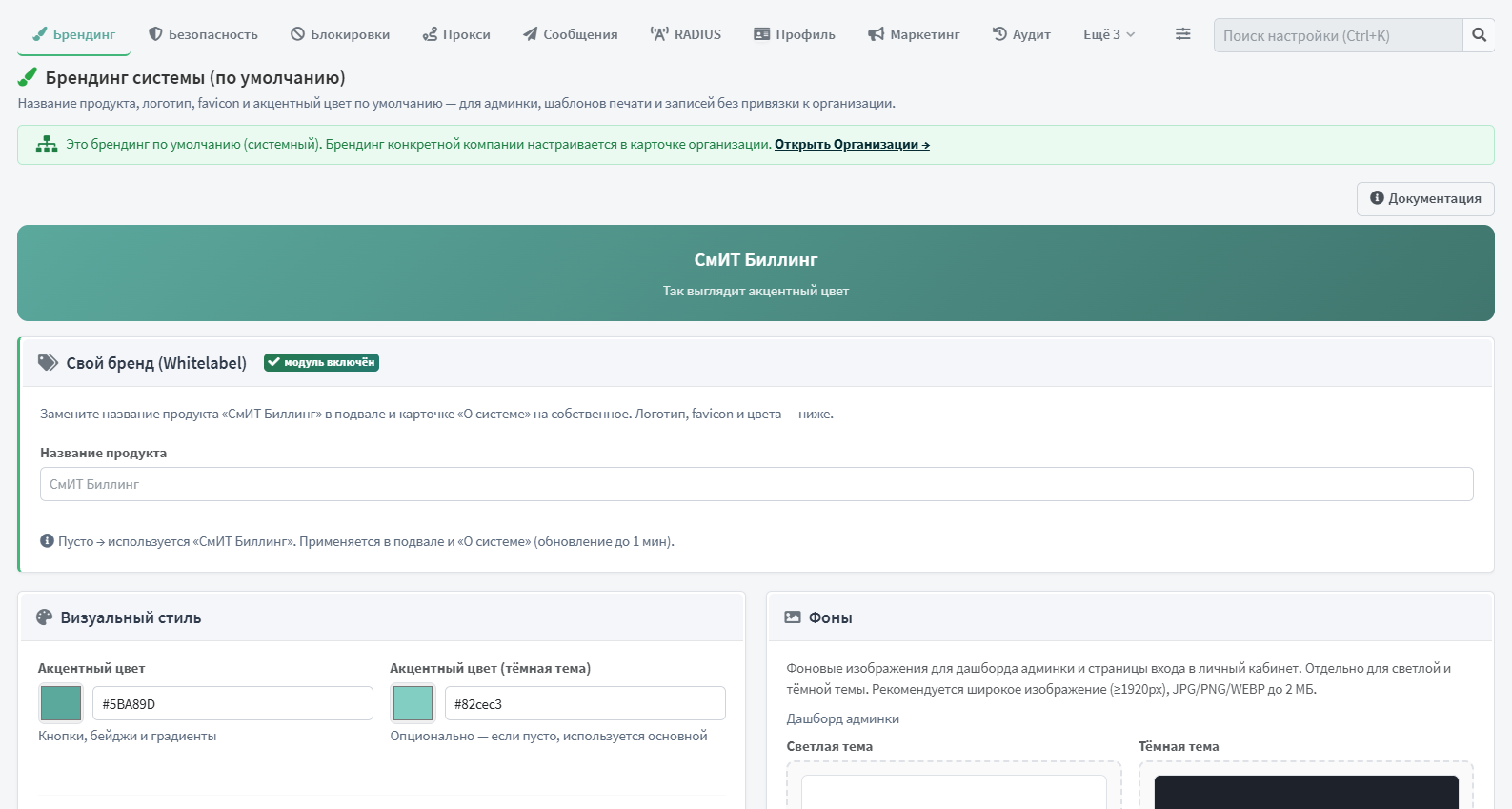1512x809 pixels.
Task: Click the ban icon on Блокировки tab
Action: (298, 34)
